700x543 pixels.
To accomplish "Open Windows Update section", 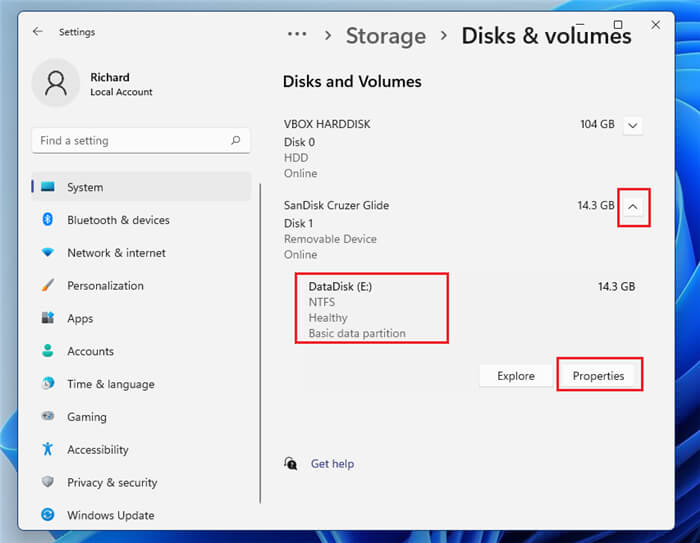I will (141, 515).
